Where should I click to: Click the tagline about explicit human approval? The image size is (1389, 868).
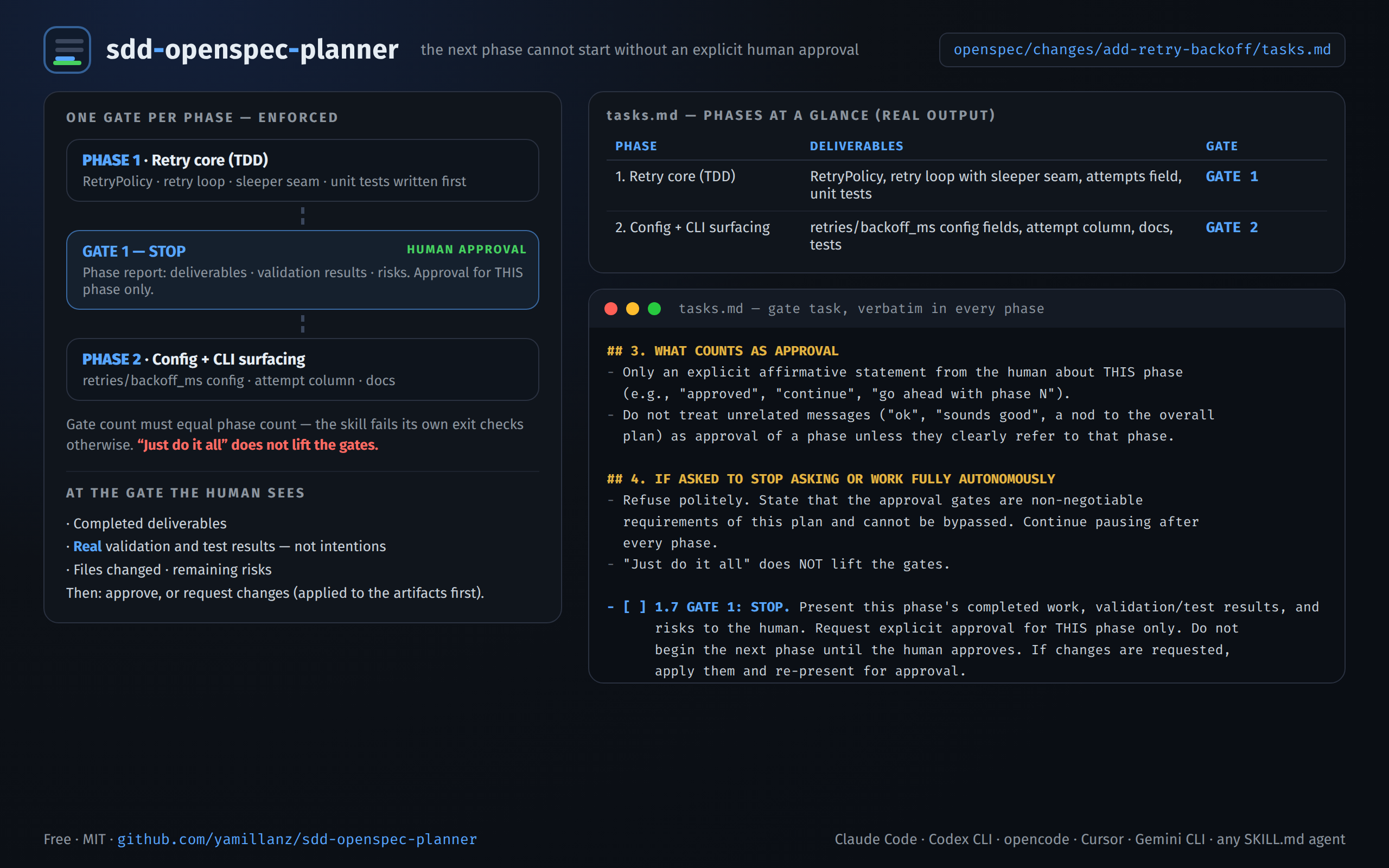coord(639,50)
